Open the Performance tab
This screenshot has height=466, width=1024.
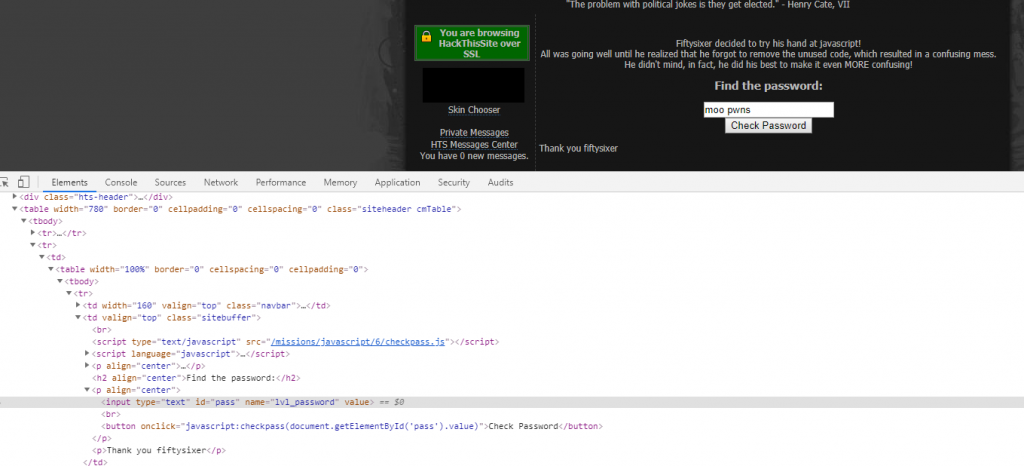point(281,183)
